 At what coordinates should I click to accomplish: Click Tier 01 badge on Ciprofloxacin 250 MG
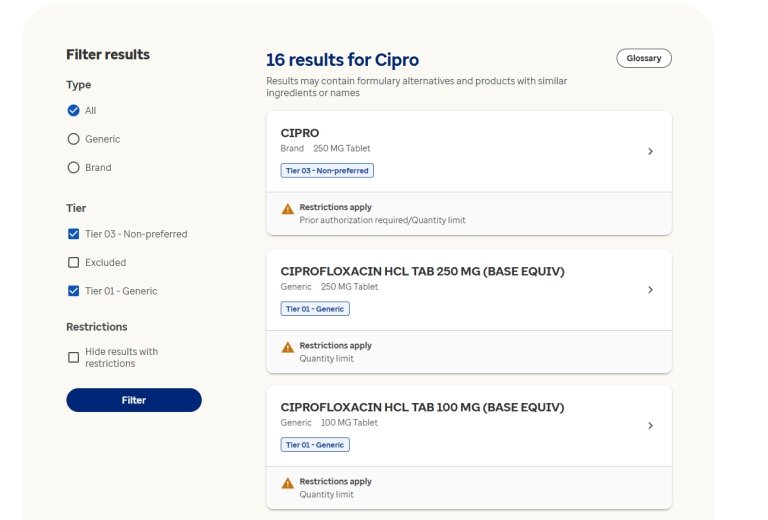tap(315, 309)
